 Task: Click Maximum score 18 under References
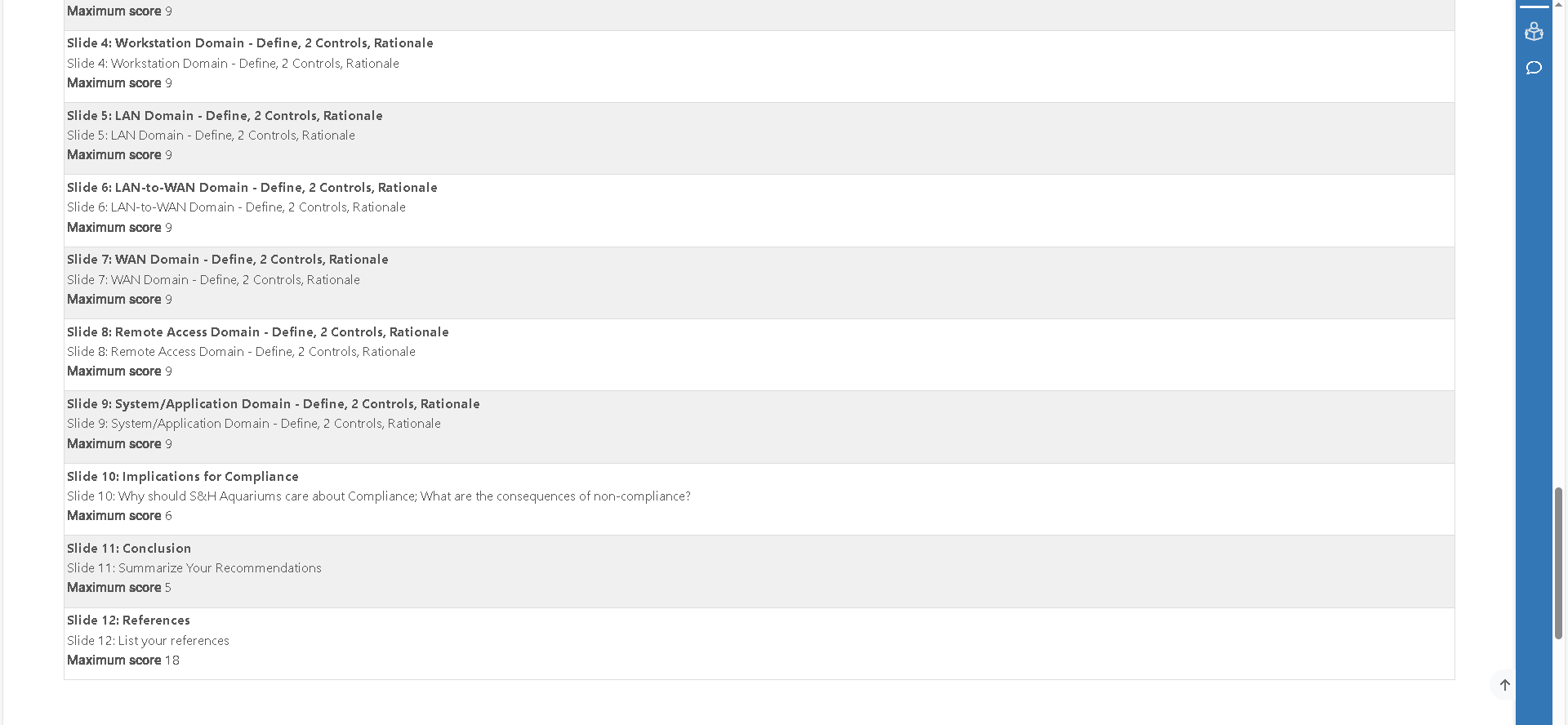[123, 661]
